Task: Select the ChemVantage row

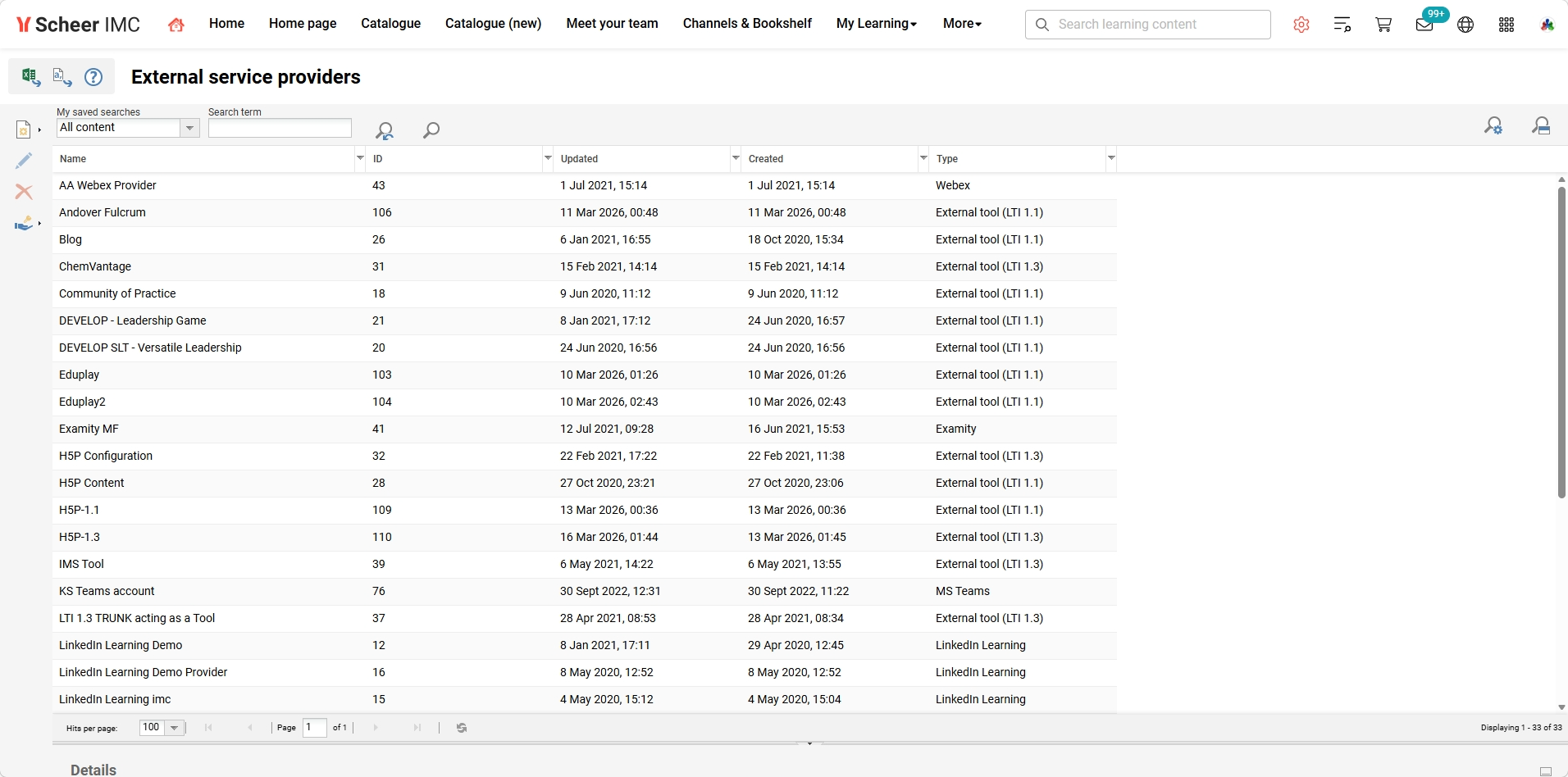Action: click(x=585, y=267)
